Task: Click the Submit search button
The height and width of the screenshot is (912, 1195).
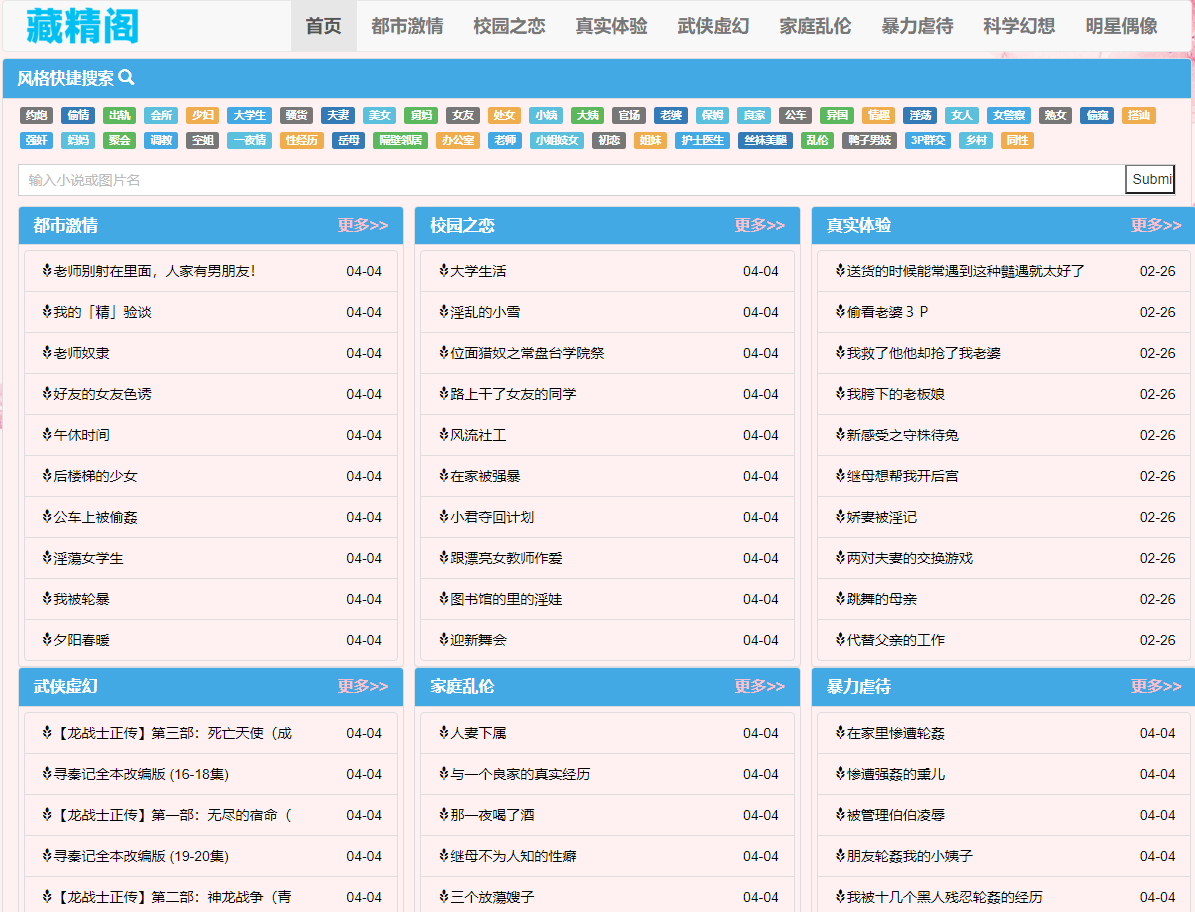Action: click(x=1150, y=180)
